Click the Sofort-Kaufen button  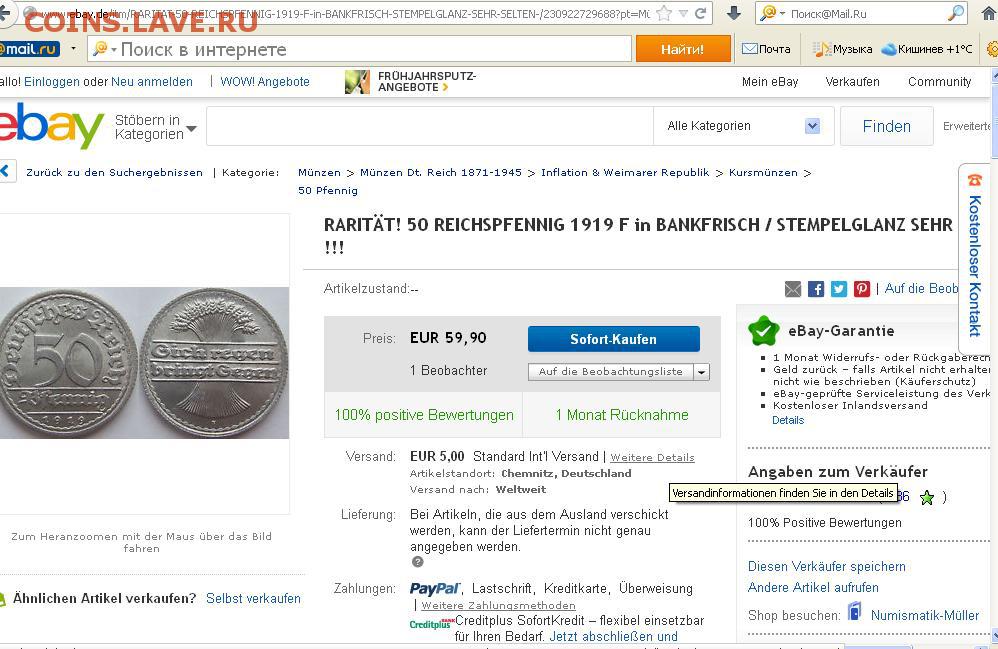pyautogui.click(x=614, y=339)
